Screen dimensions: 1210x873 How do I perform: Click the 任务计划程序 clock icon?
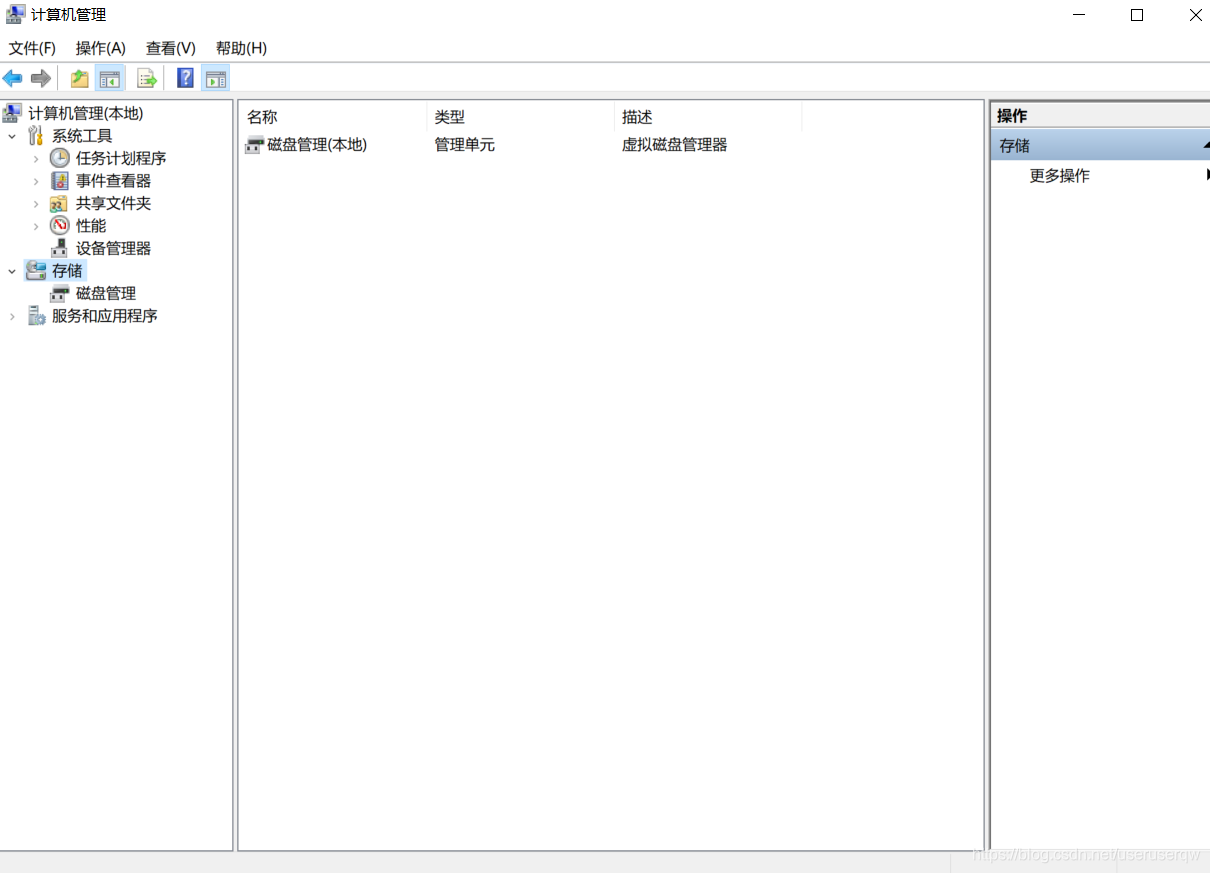coord(60,158)
